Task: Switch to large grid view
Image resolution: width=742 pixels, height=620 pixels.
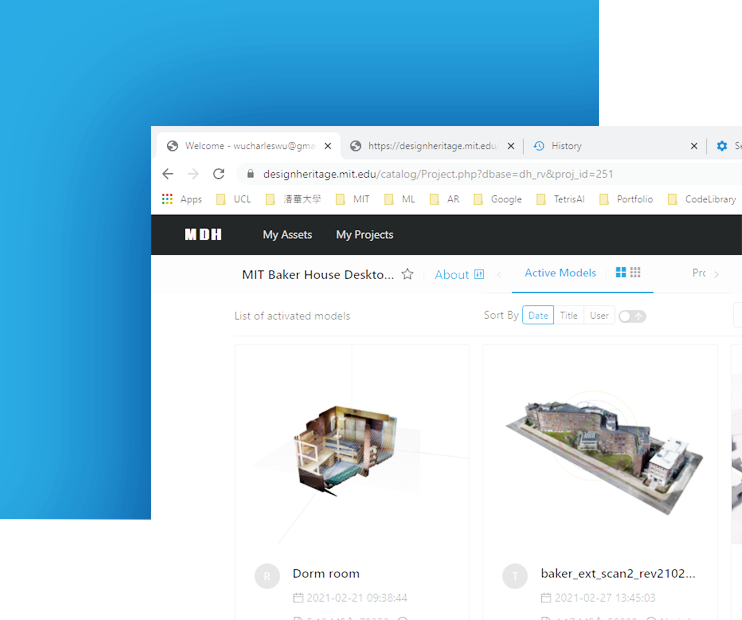Action: point(621,273)
